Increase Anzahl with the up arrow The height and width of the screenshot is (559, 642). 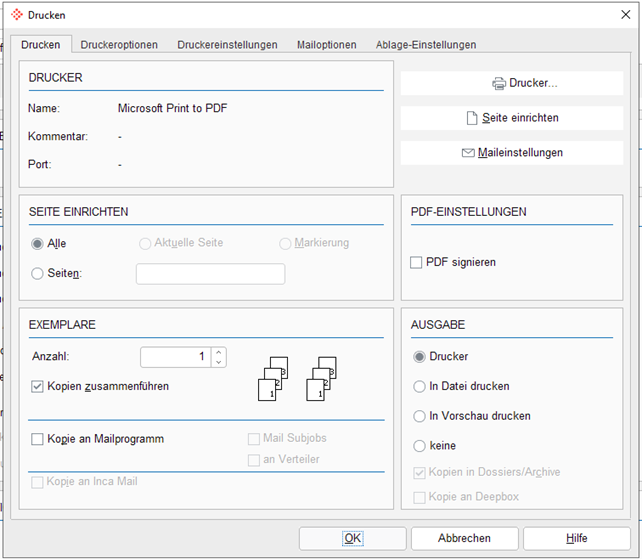coord(219,352)
